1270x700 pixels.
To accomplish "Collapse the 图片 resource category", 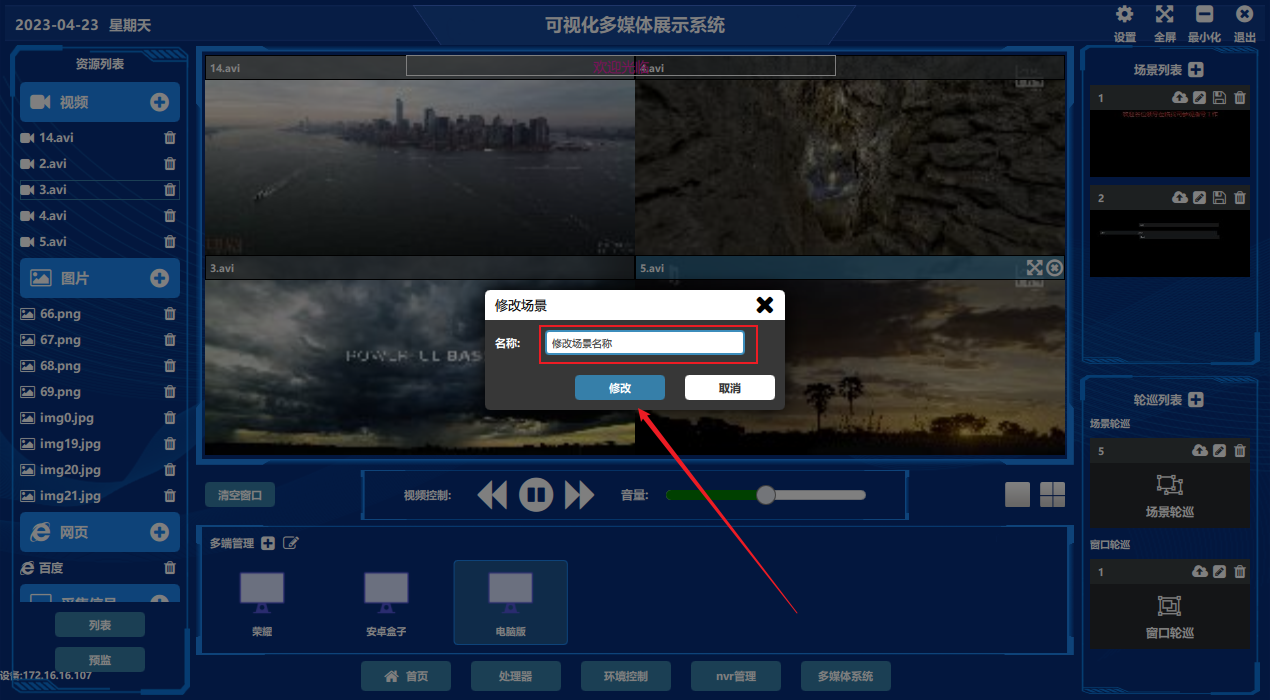I will [100, 278].
